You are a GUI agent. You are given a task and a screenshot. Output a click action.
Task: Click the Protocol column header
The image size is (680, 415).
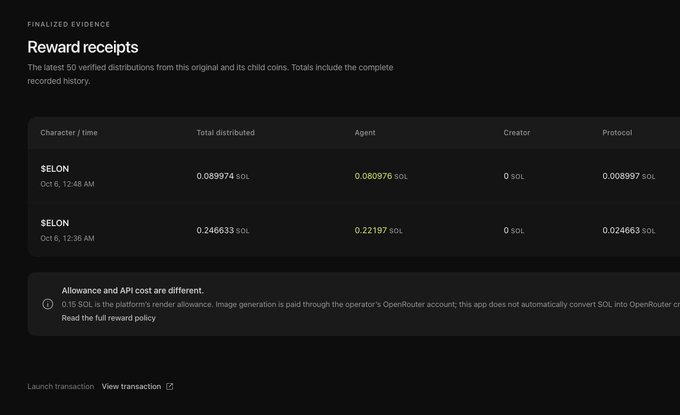[617, 133]
